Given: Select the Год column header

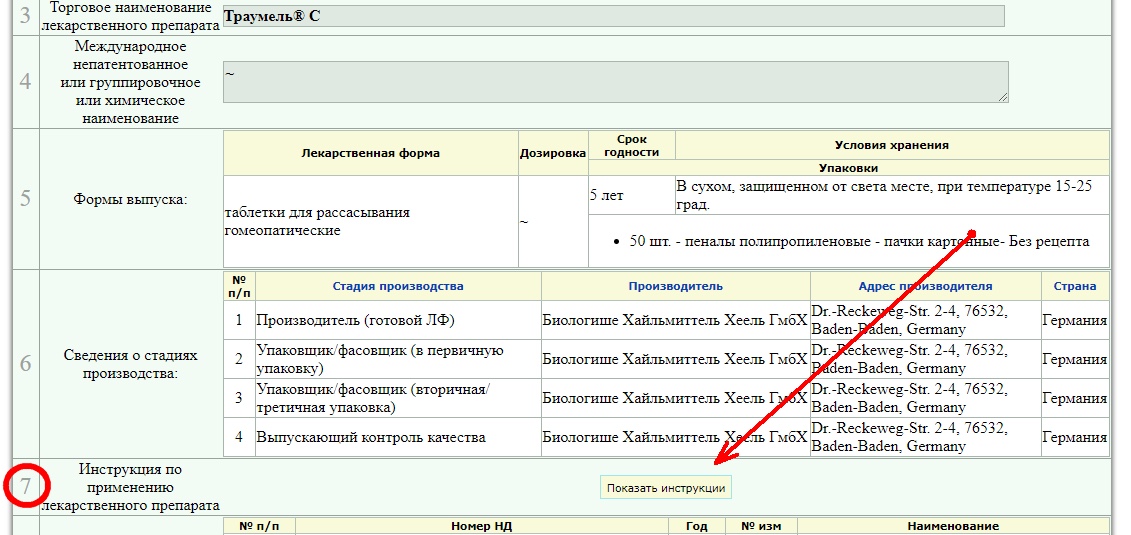Looking at the screenshot, I should click(x=696, y=526).
